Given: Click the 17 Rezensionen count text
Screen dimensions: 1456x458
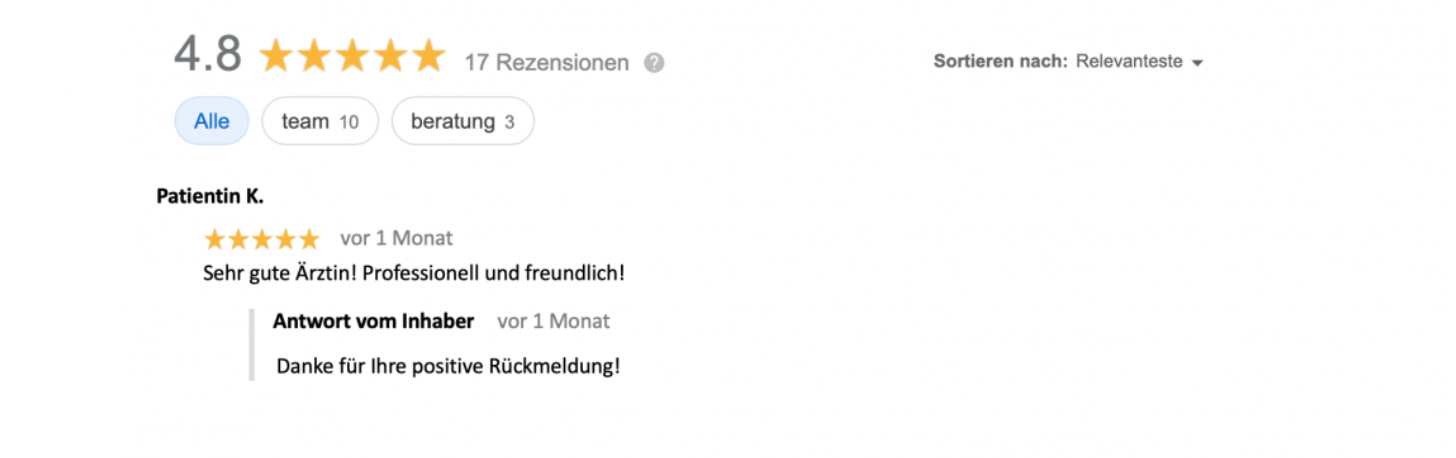Looking at the screenshot, I should [x=547, y=63].
